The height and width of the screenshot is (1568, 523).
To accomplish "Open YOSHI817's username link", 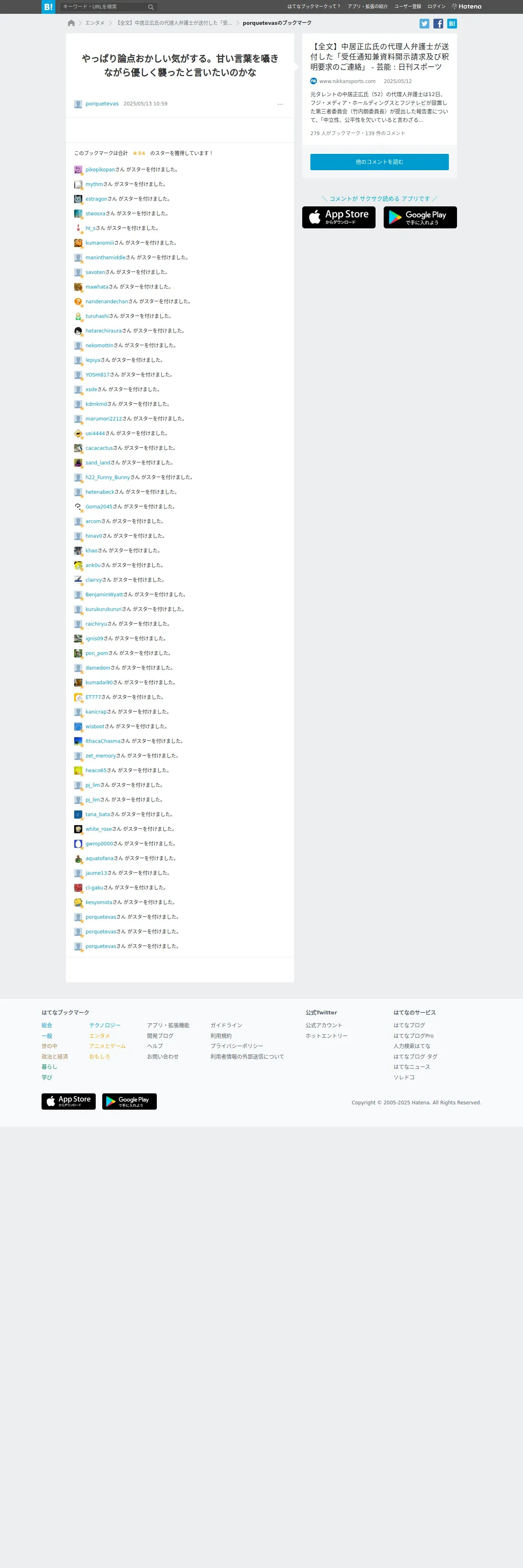I will 97,375.
